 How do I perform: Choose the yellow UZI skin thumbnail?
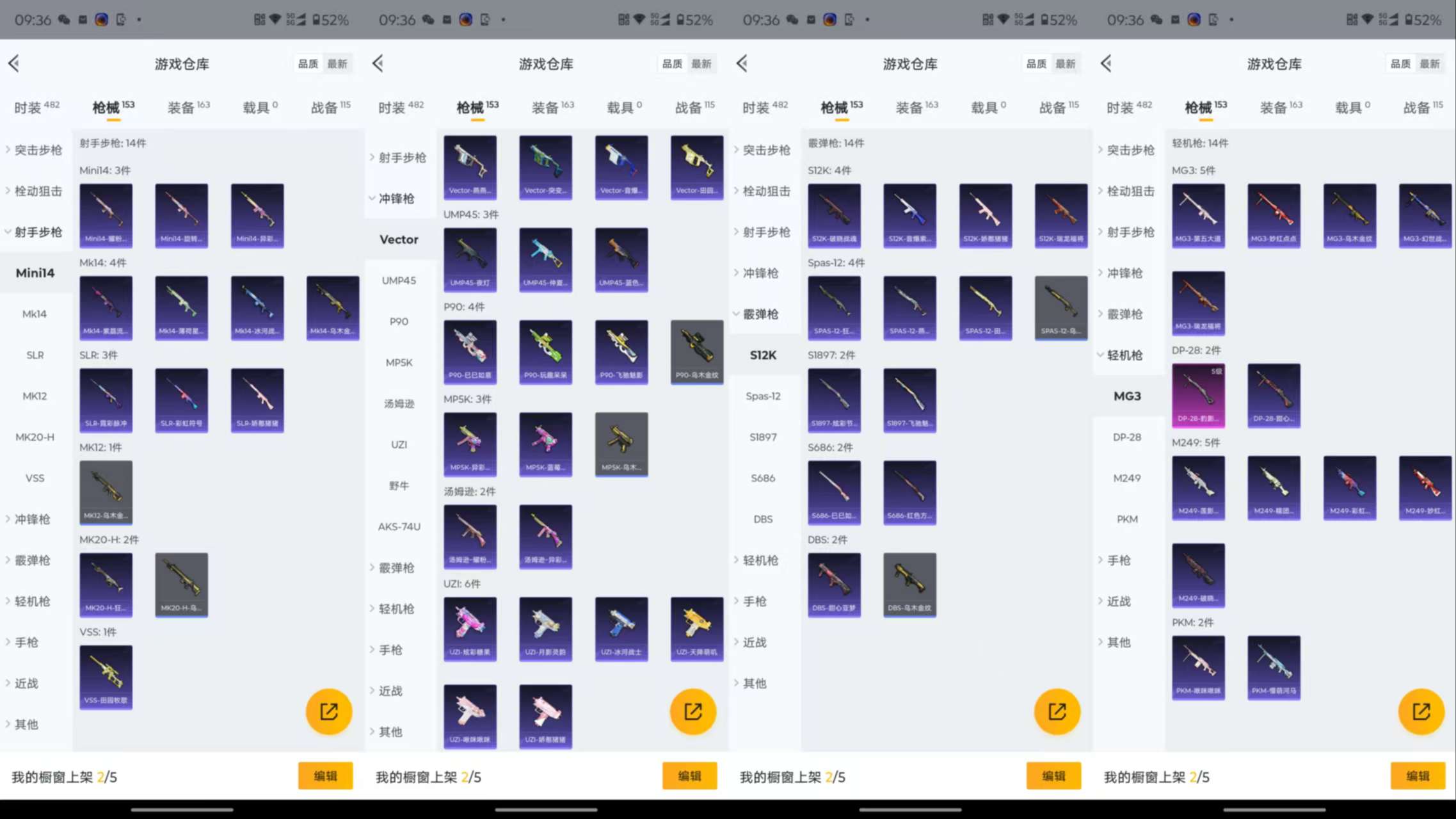point(696,628)
